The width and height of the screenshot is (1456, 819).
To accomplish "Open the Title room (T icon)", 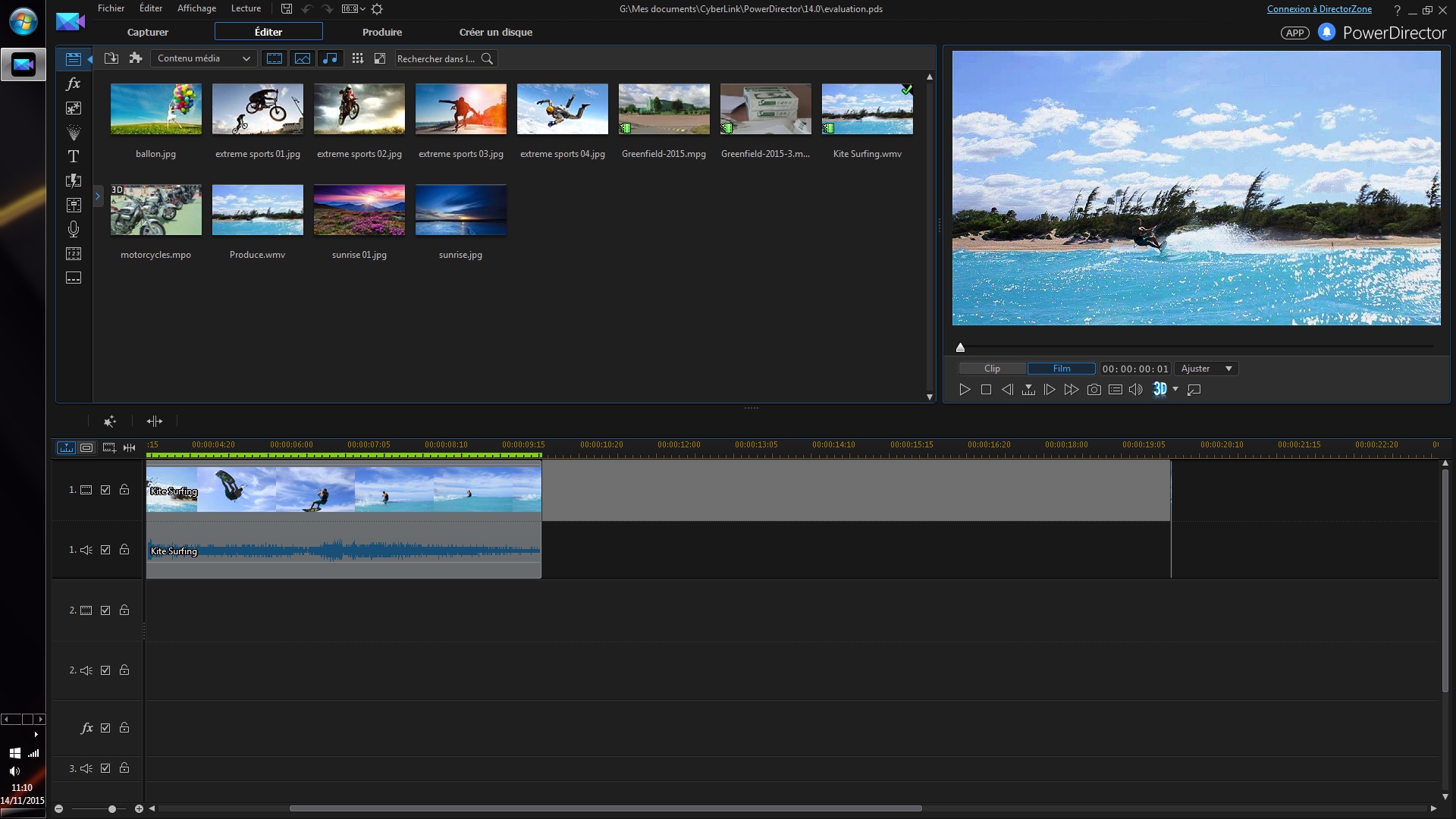I will click(74, 156).
